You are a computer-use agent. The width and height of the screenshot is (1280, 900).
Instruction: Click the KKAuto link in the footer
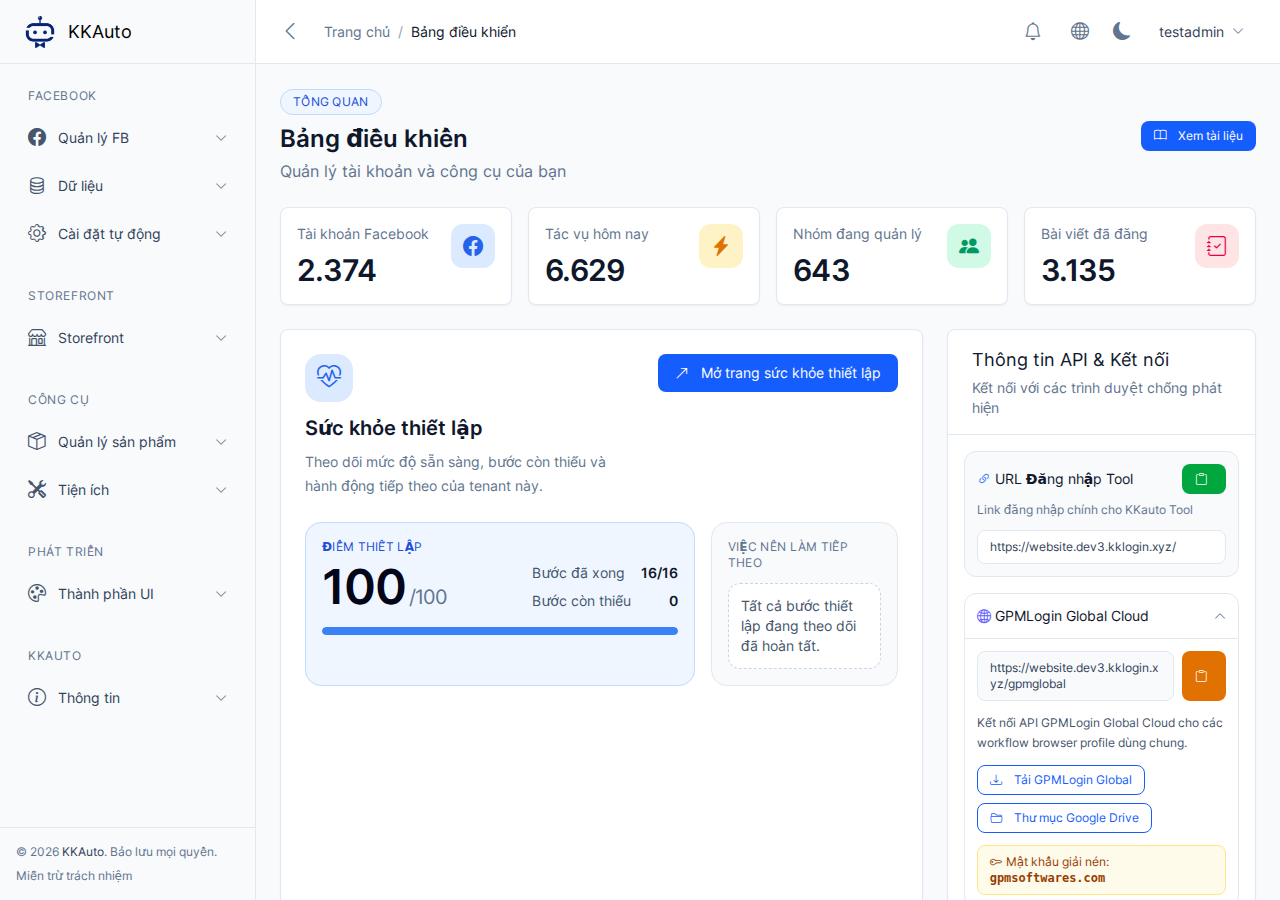point(83,852)
